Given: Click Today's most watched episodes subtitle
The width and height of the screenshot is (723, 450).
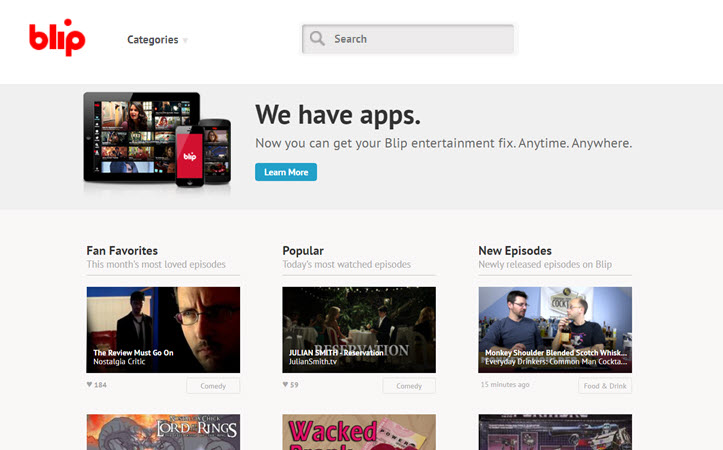Looking at the screenshot, I should pos(346,265).
